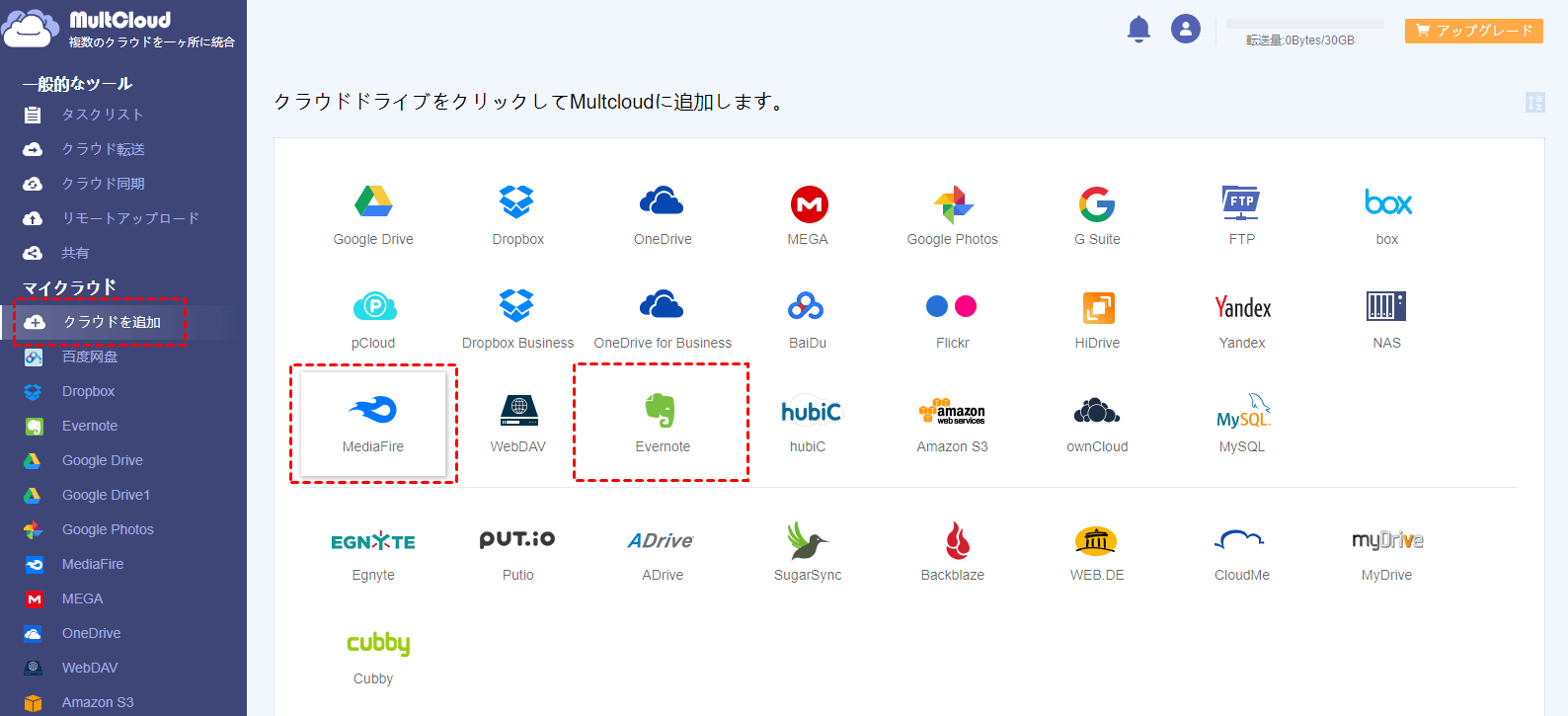This screenshot has height=716, width=1568.
Task: Add OneDrive for Business
Action: (x=663, y=319)
